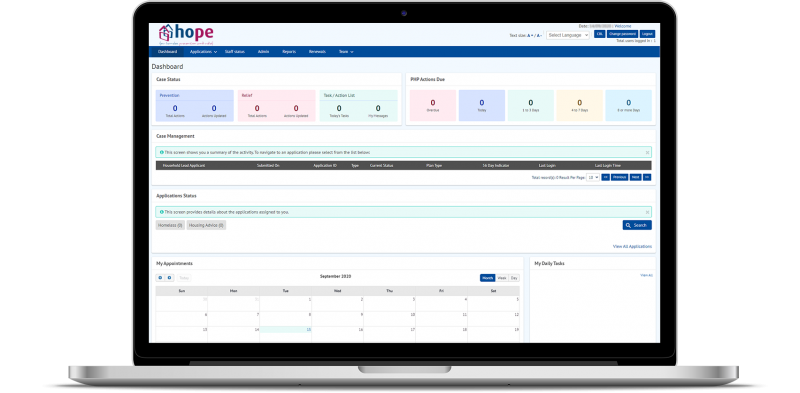This screenshot has width=800, height=393.
Task: Open the Overdue PHP actions tile
Action: coord(433,105)
